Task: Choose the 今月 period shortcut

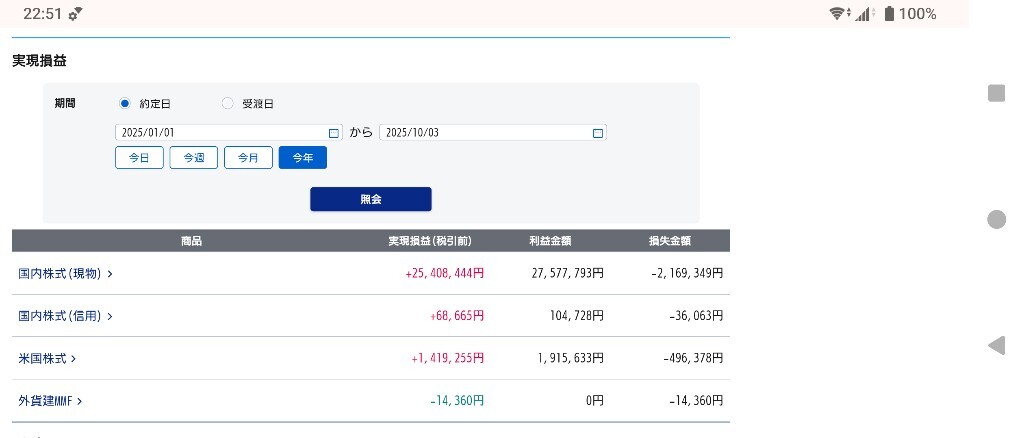Action: tap(248, 158)
